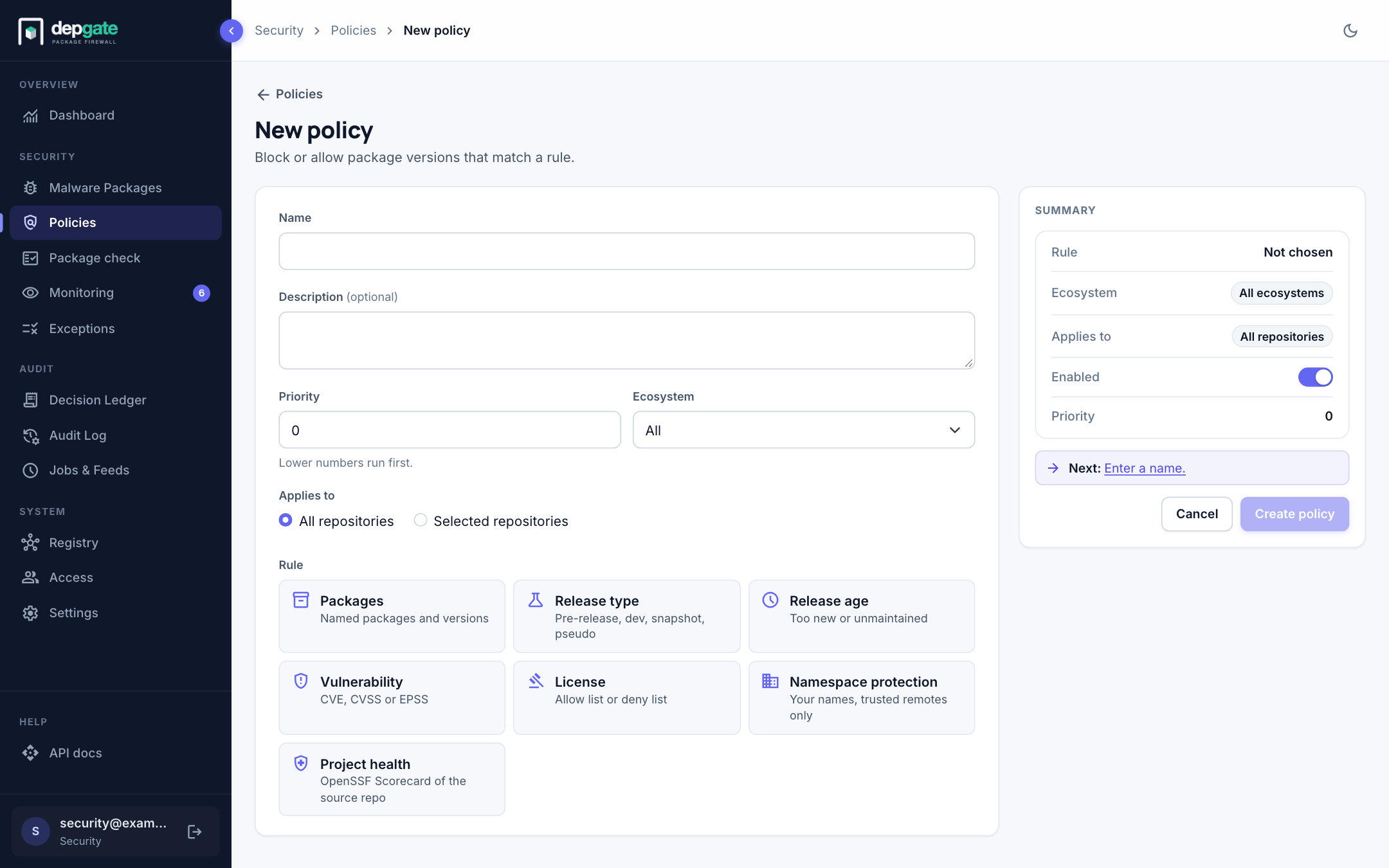The width and height of the screenshot is (1389, 868).
Task: Click the Registry hub icon
Action: point(30,543)
